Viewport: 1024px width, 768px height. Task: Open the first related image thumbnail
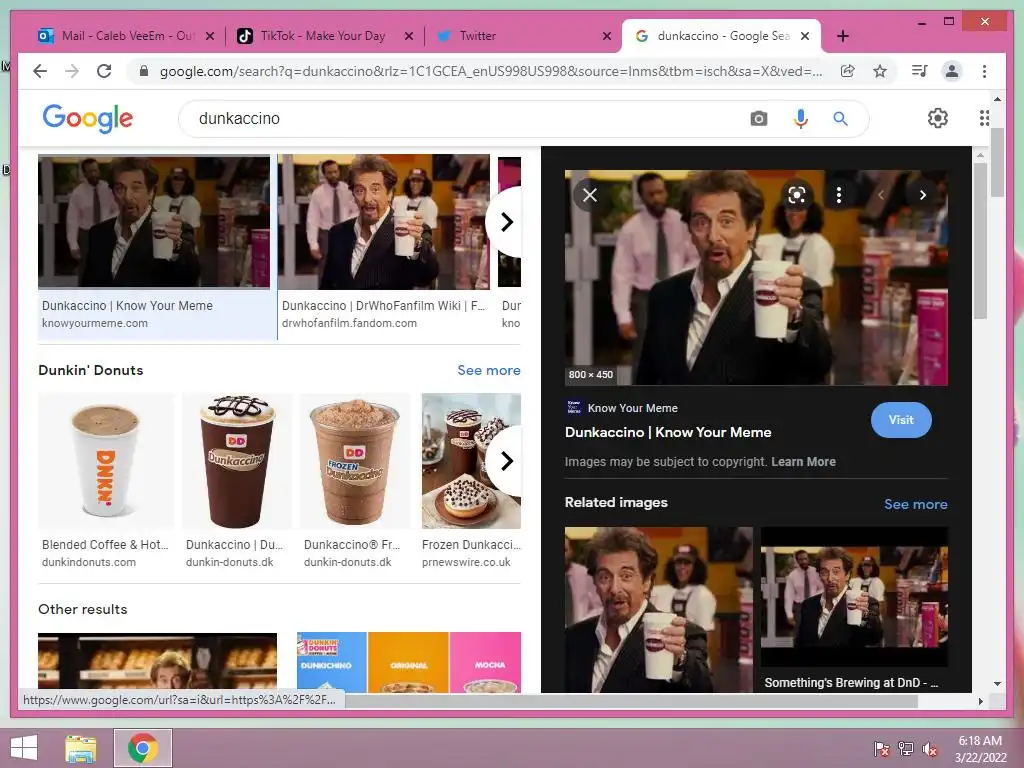tap(658, 609)
